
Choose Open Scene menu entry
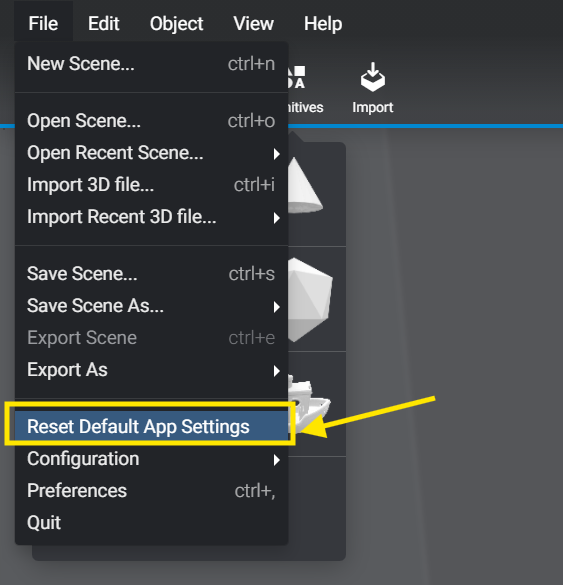click(151, 121)
